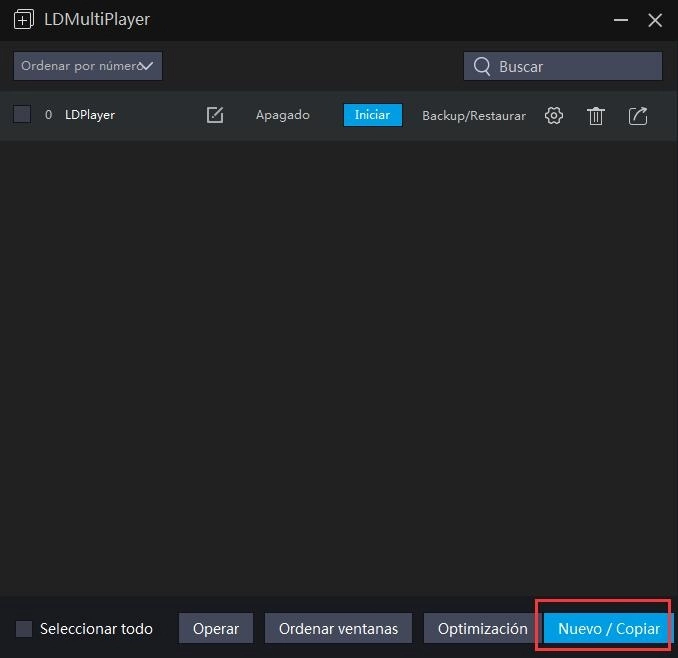Screen dimensions: 678x658
Task: Create an instance with Nuevo / Copiar
Action: tap(608, 628)
